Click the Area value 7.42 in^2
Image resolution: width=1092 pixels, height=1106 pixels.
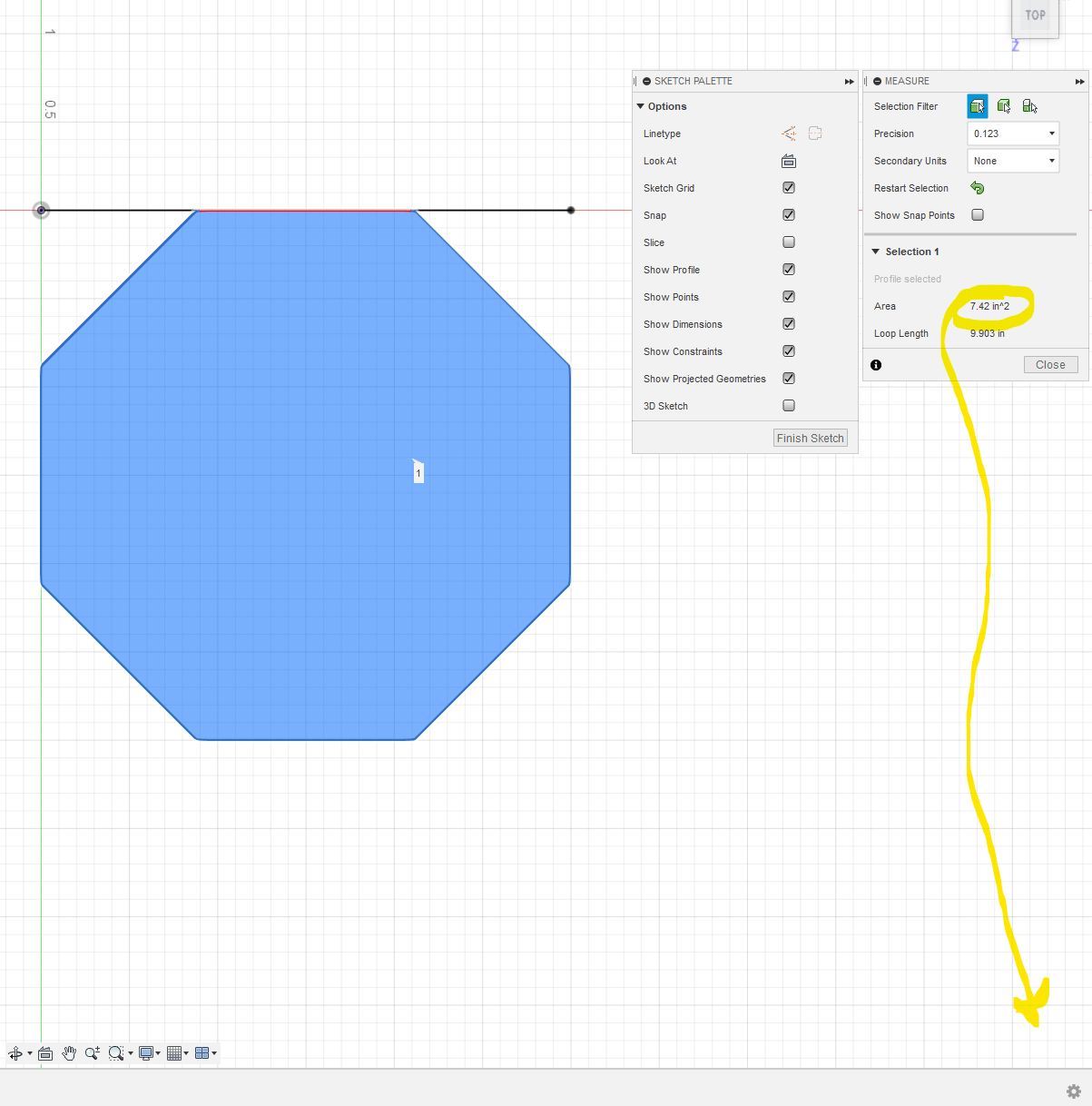click(989, 306)
